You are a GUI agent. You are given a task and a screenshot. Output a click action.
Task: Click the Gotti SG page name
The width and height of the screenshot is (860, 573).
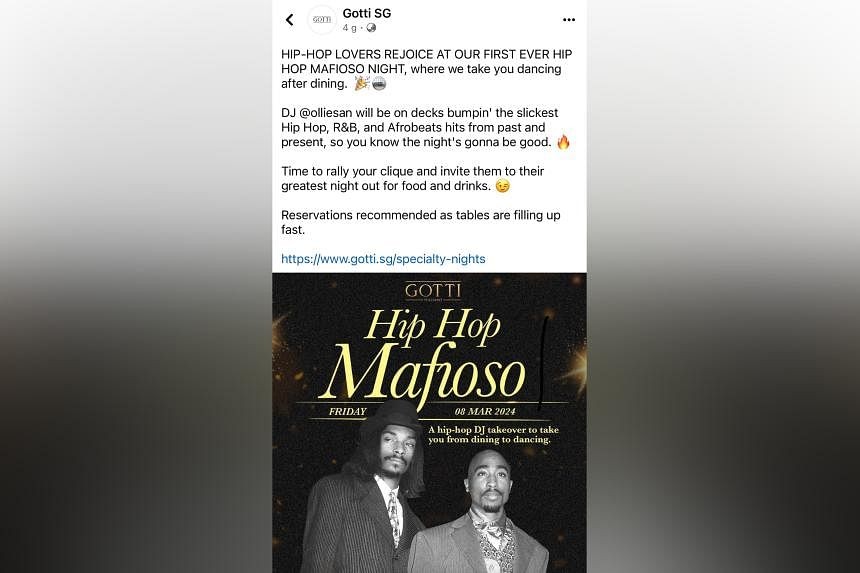pyautogui.click(x=367, y=13)
